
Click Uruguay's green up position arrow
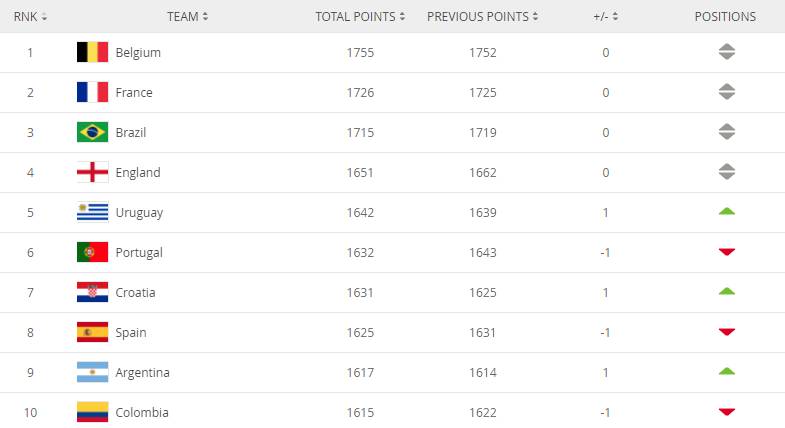726,211
